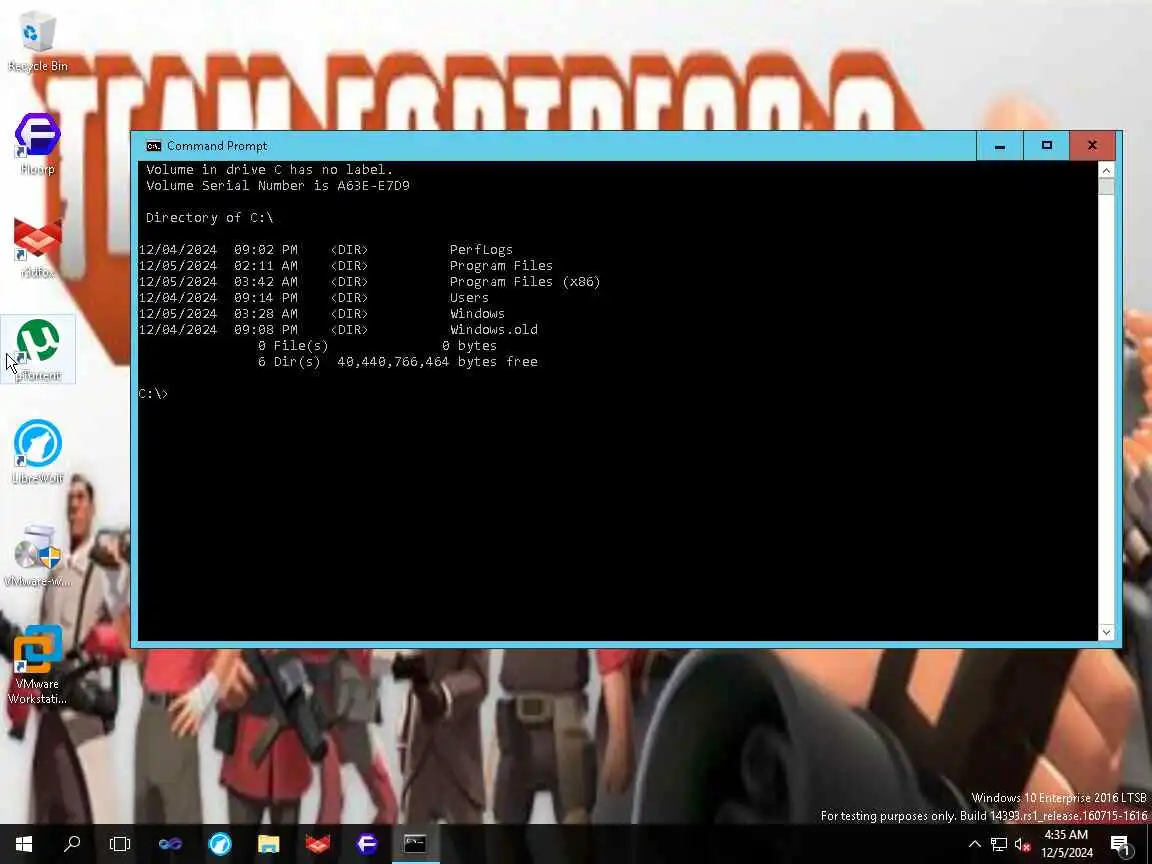The height and width of the screenshot is (864, 1152).
Task: Minimize the Command Prompt window
Action: 999,145
